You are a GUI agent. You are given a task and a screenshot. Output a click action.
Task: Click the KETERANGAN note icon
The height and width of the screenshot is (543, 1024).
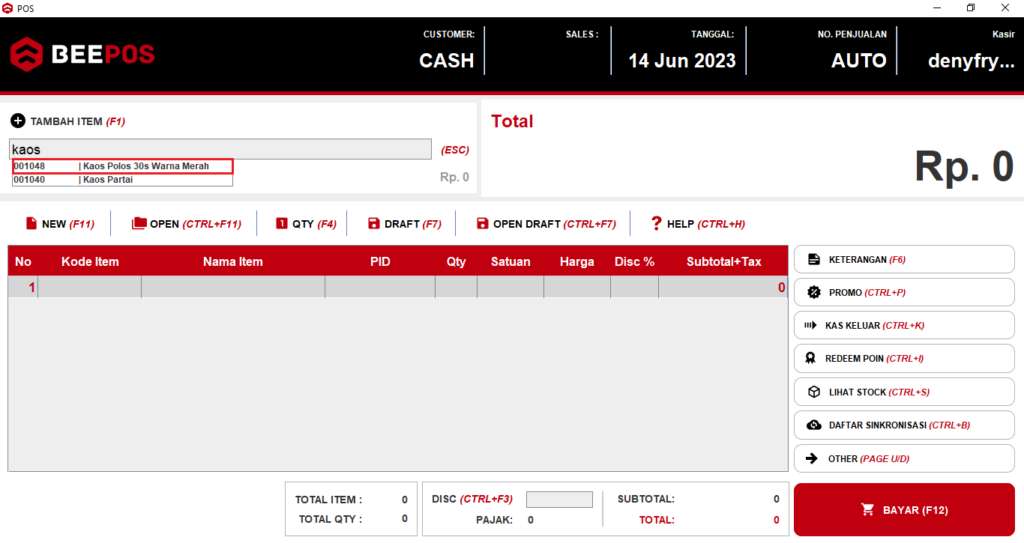814,259
